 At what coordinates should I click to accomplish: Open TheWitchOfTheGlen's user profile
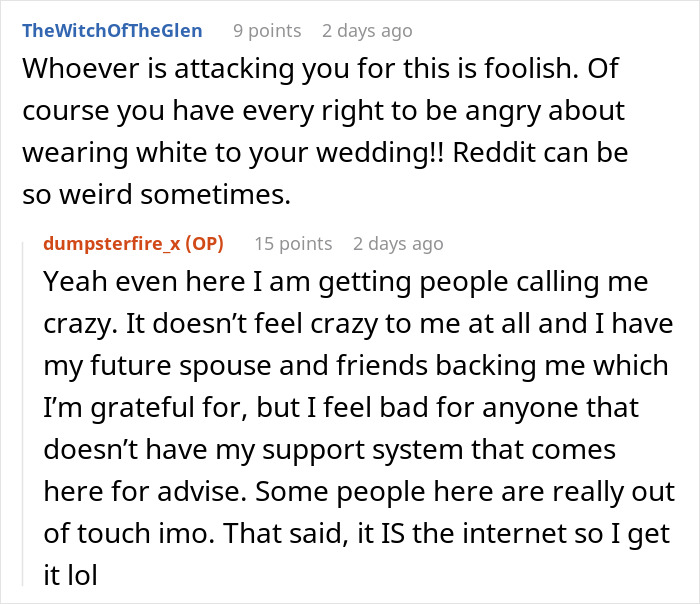(x=111, y=31)
